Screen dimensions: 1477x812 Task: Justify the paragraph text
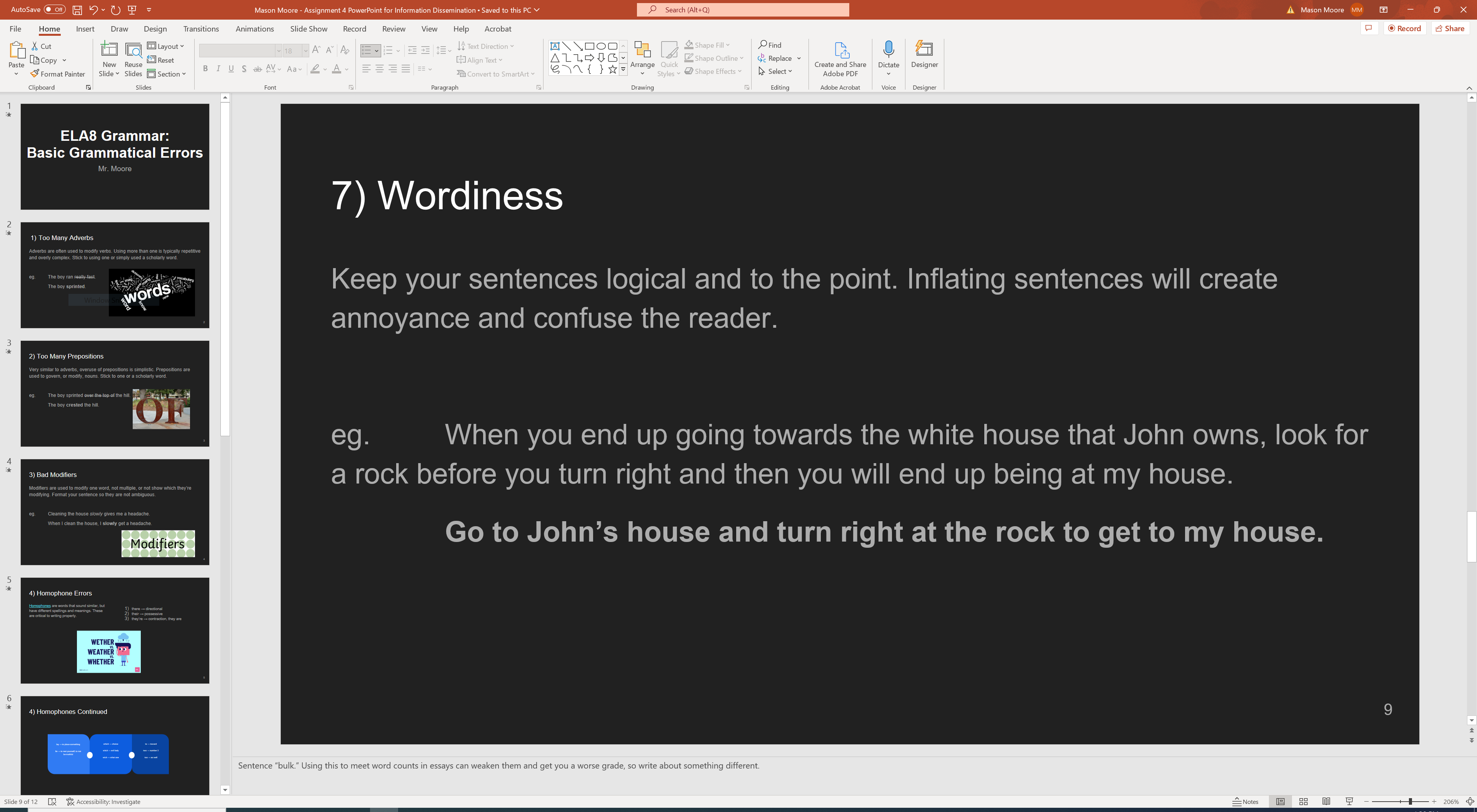click(x=406, y=69)
